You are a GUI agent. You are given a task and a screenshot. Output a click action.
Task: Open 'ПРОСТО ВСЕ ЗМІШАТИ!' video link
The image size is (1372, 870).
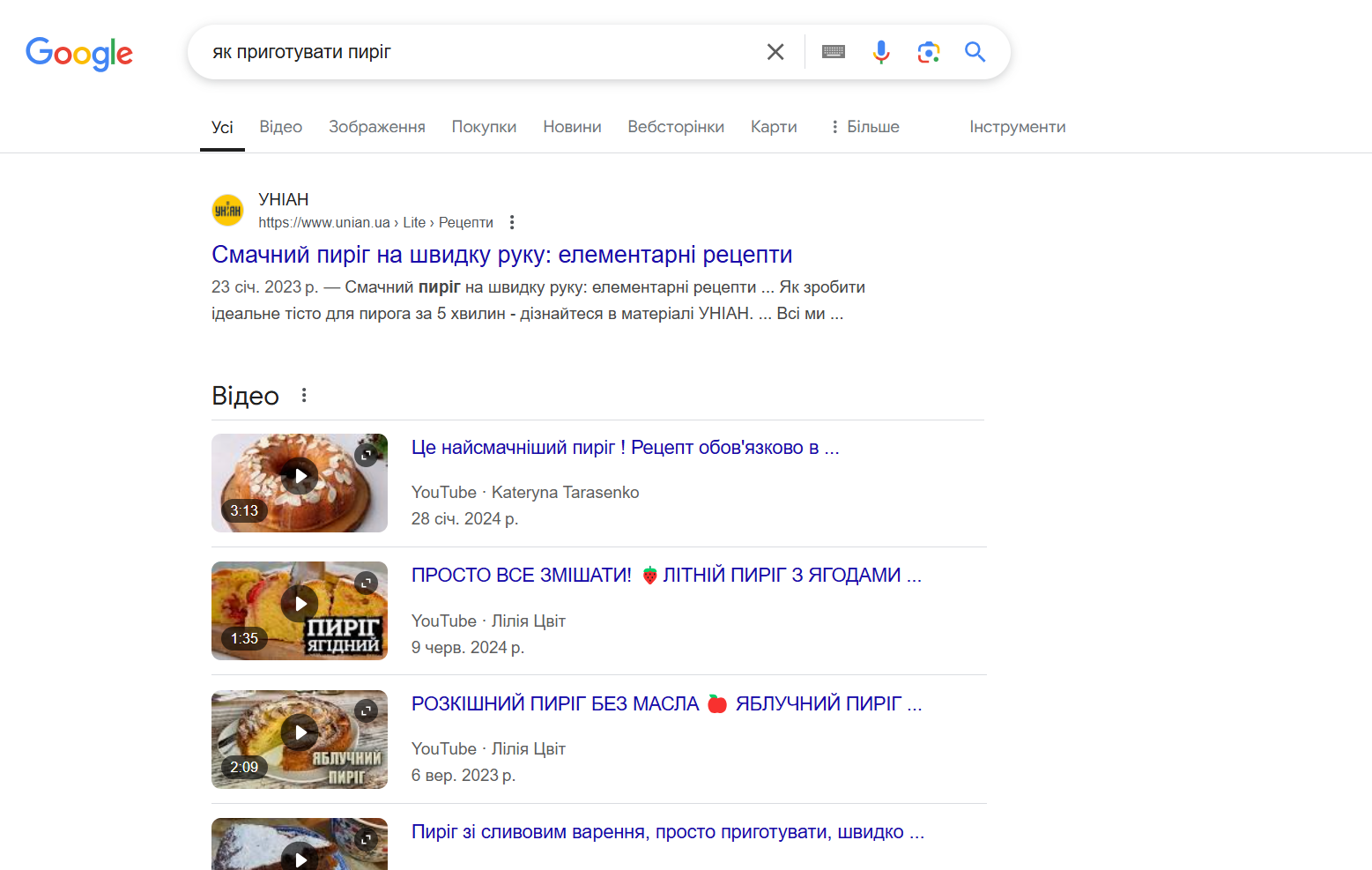[666, 576]
